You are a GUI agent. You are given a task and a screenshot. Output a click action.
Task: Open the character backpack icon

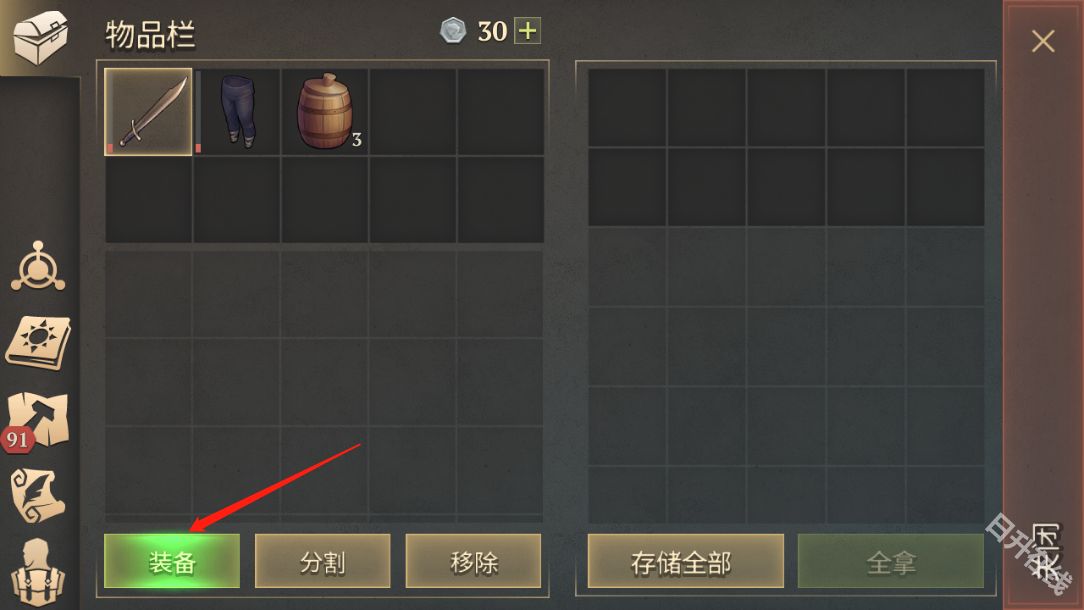38,573
